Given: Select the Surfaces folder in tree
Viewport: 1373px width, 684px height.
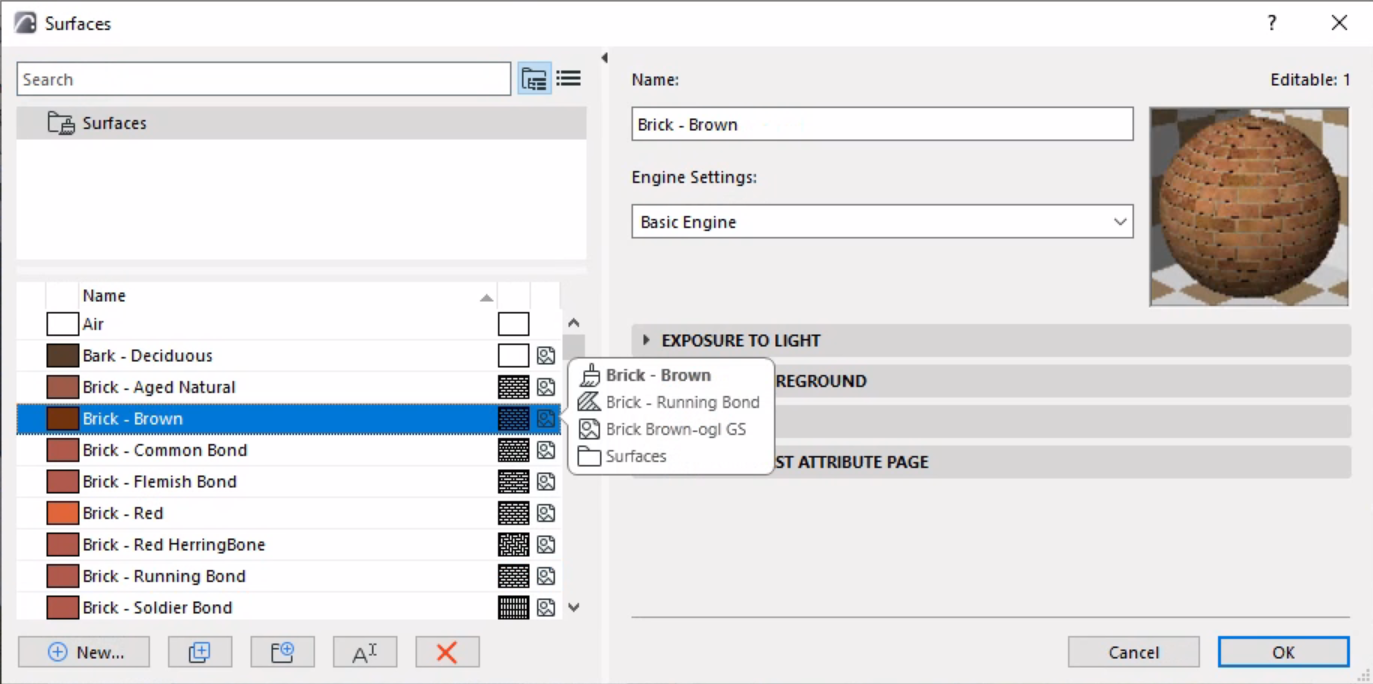Looking at the screenshot, I should [x=301, y=123].
